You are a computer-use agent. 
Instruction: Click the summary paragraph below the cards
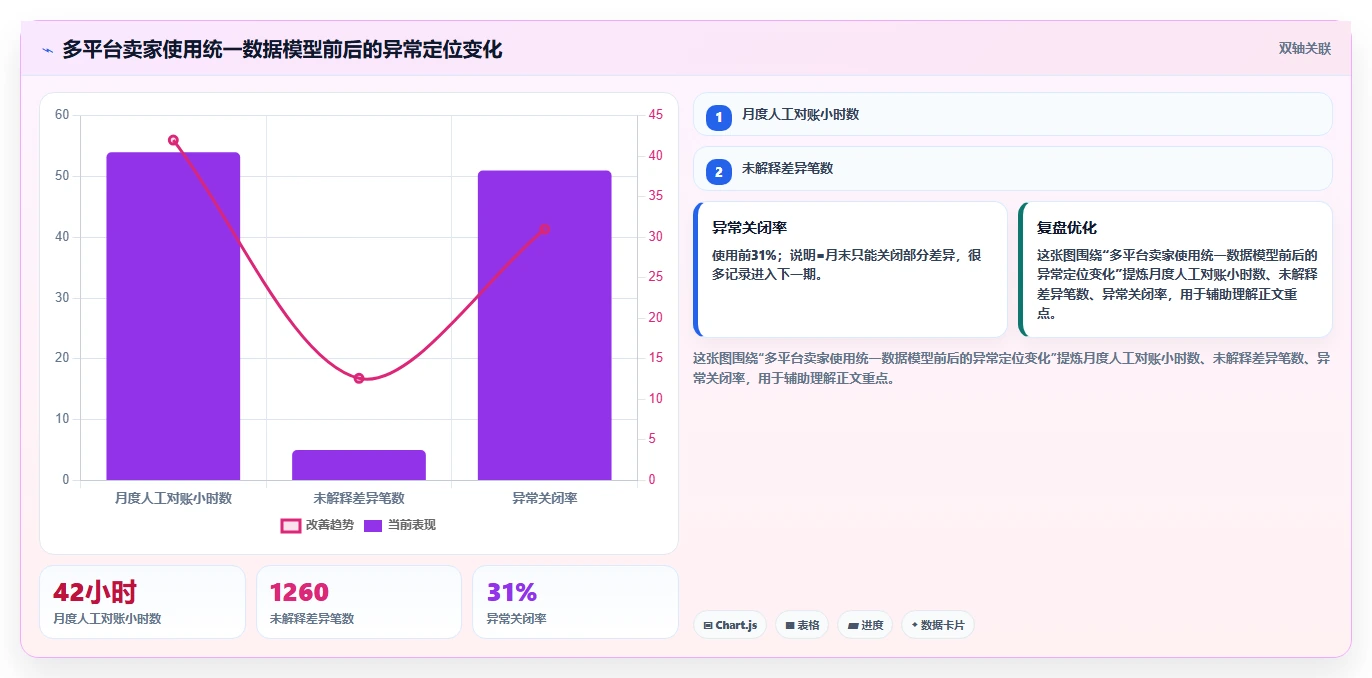point(1012,368)
